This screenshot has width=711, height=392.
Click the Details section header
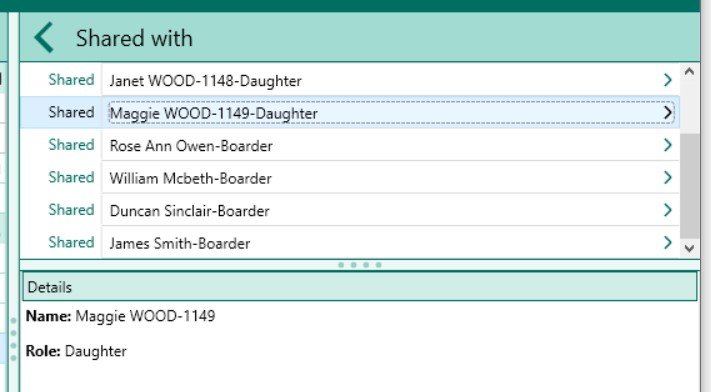tap(360, 287)
